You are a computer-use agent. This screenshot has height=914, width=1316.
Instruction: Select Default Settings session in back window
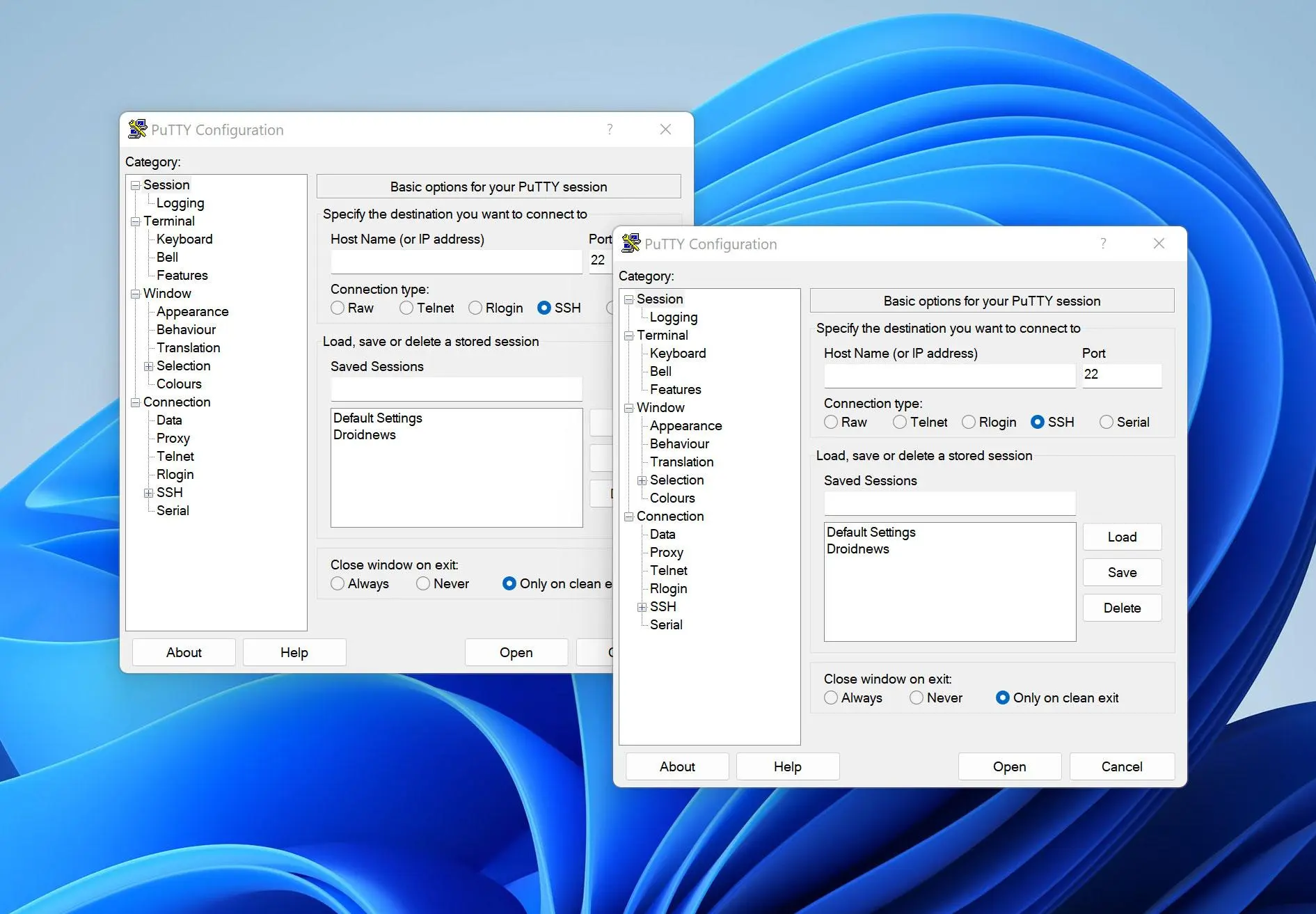coord(377,418)
